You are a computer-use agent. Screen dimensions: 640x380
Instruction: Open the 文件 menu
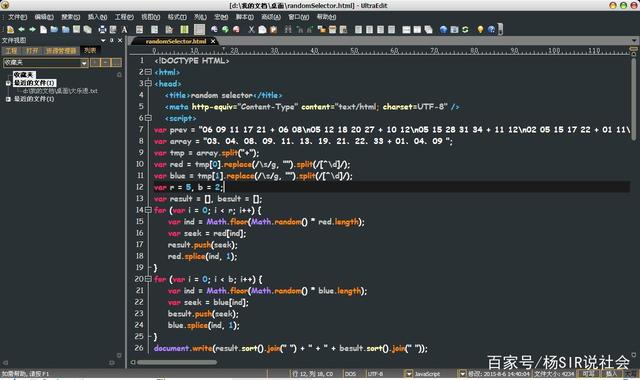[x=17, y=17]
